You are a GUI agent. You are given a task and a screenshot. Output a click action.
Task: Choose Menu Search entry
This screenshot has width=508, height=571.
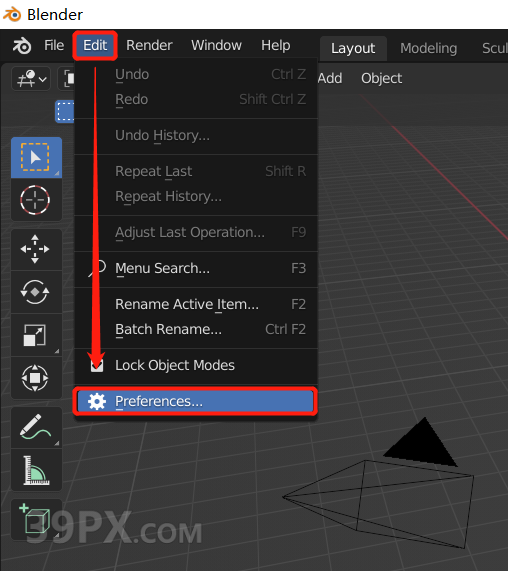196,268
